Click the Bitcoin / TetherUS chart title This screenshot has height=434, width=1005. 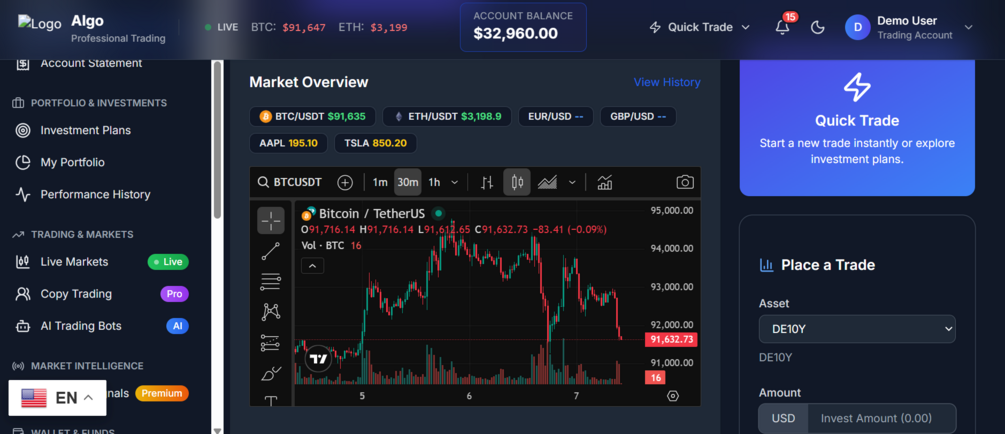pyautogui.click(x=373, y=213)
